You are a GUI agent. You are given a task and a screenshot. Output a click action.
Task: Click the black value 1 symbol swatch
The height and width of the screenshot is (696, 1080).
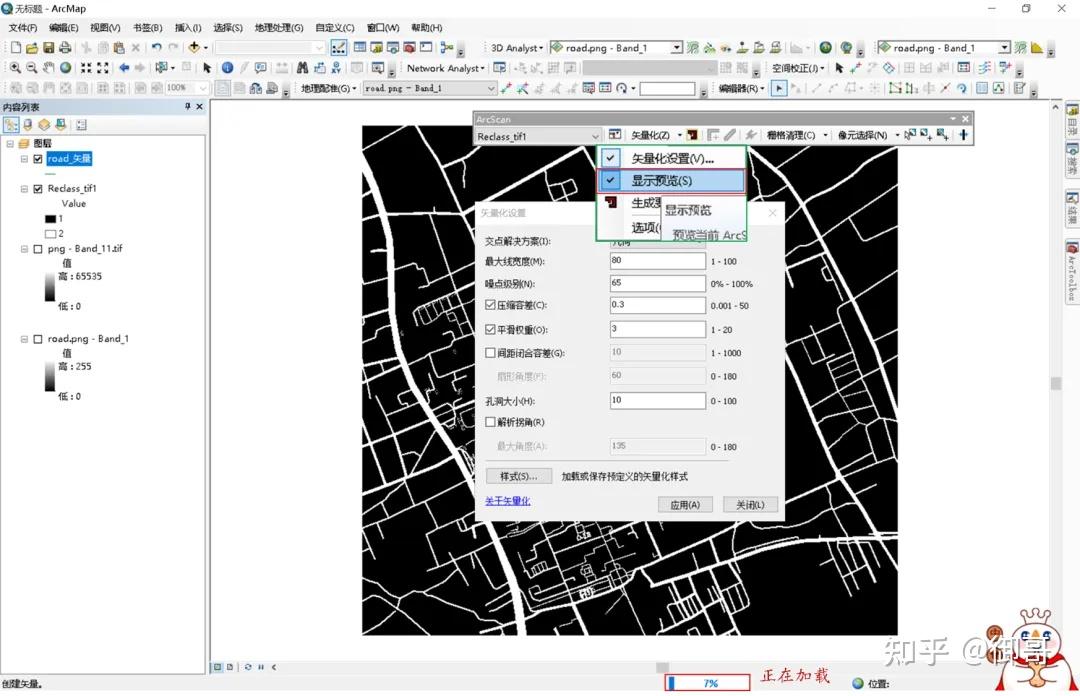pos(50,218)
